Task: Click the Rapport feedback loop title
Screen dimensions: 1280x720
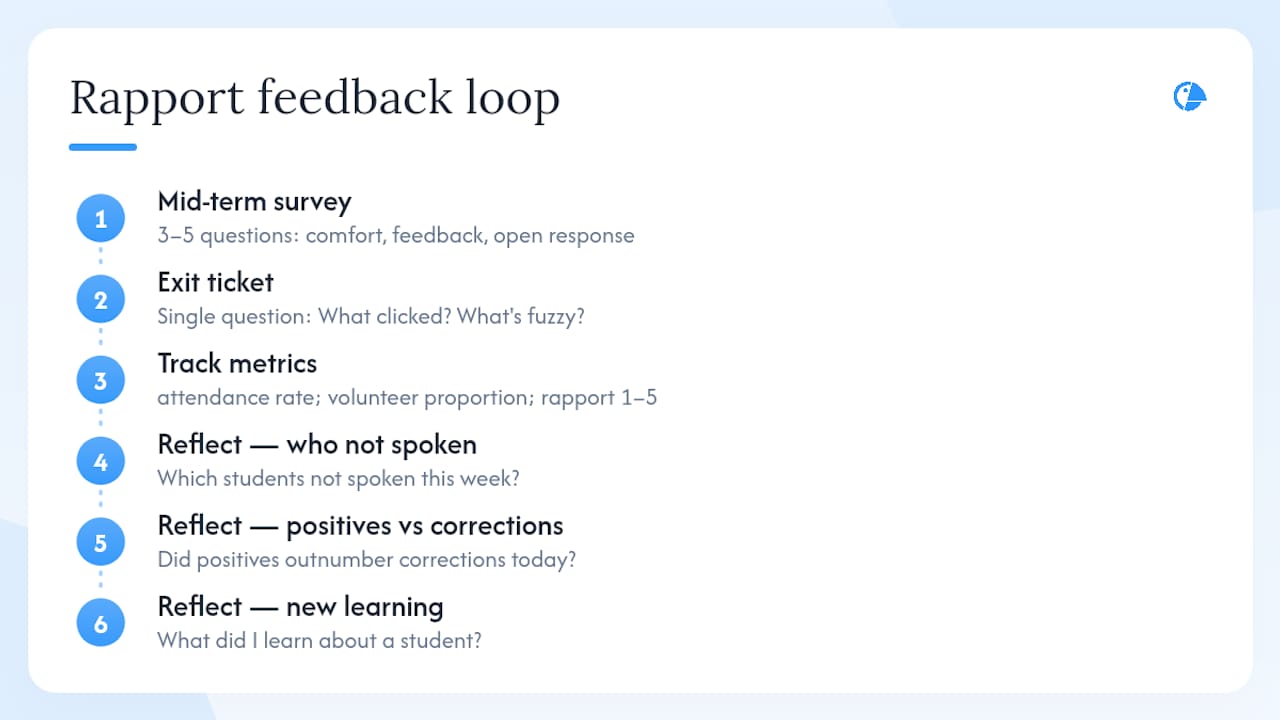Action: pyautogui.click(x=314, y=99)
